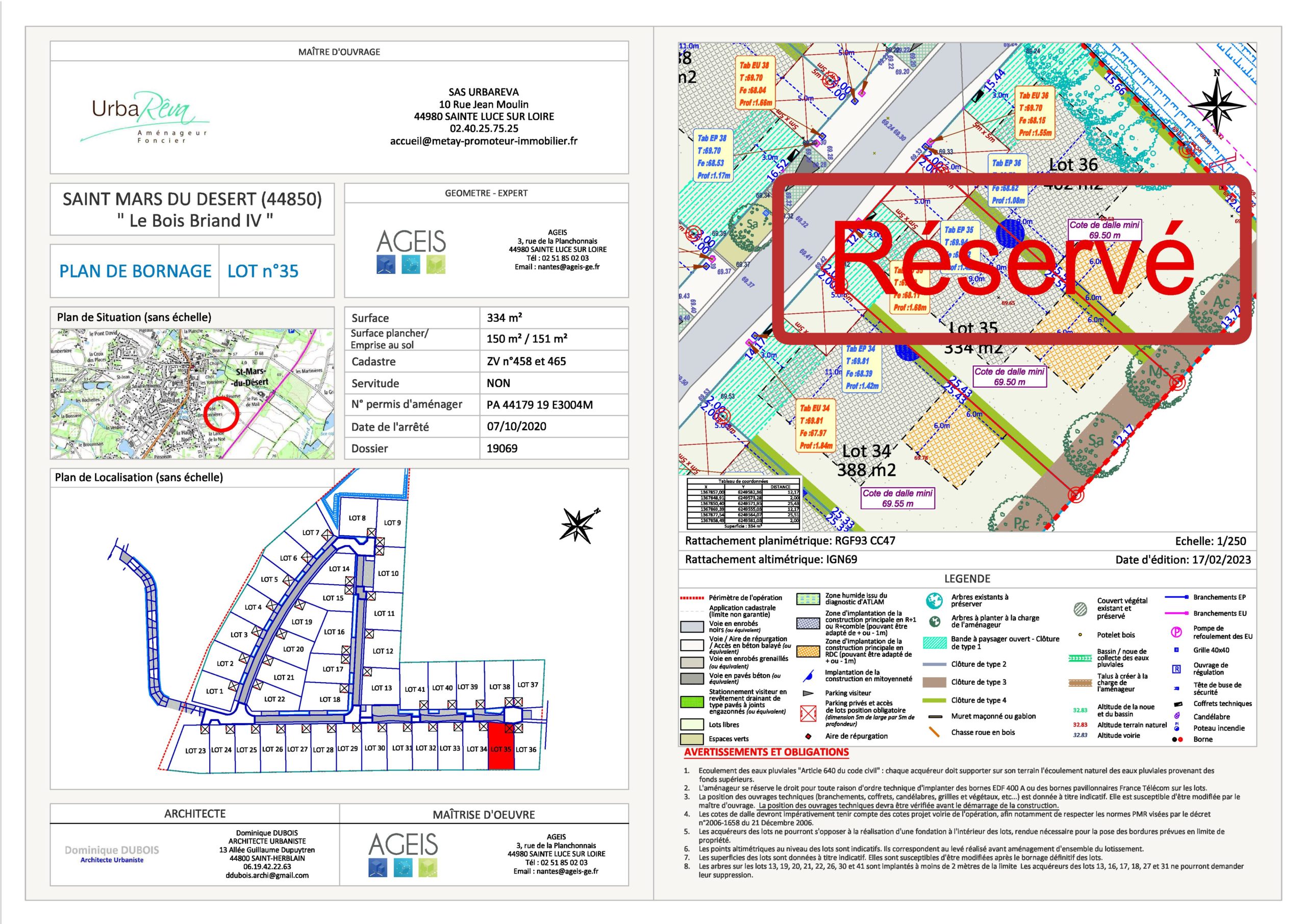The image size is (1306, 924).
Task: Click the legend icon for Tête de buse de sécurité
Action: click(x=1176, y=688)
